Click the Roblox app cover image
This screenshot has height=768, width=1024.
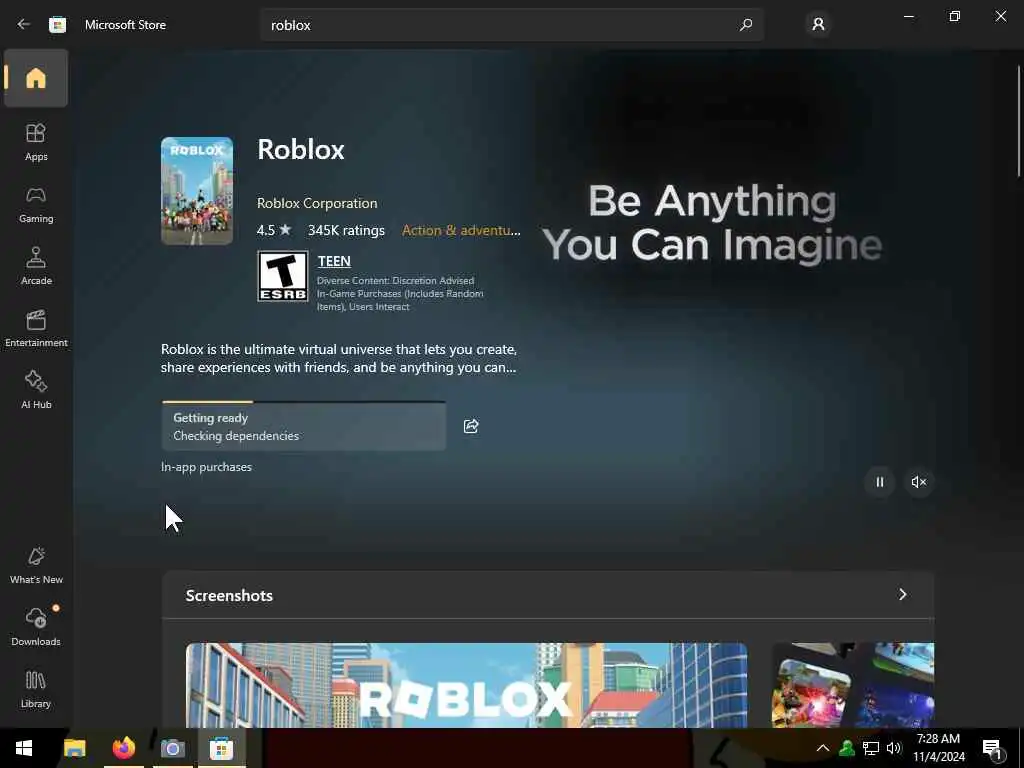197,191
